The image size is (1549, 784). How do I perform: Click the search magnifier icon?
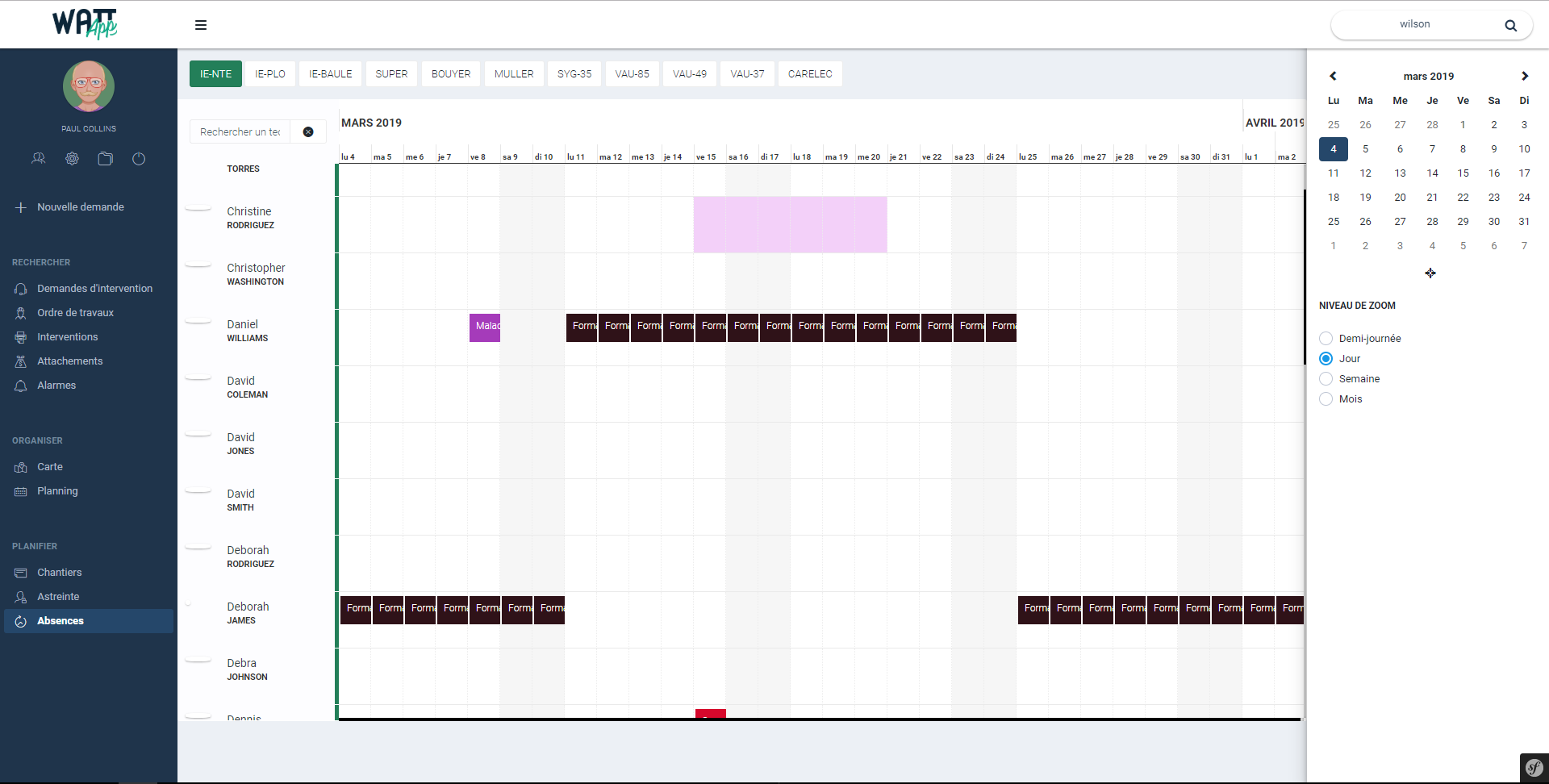coord(1510,25)
